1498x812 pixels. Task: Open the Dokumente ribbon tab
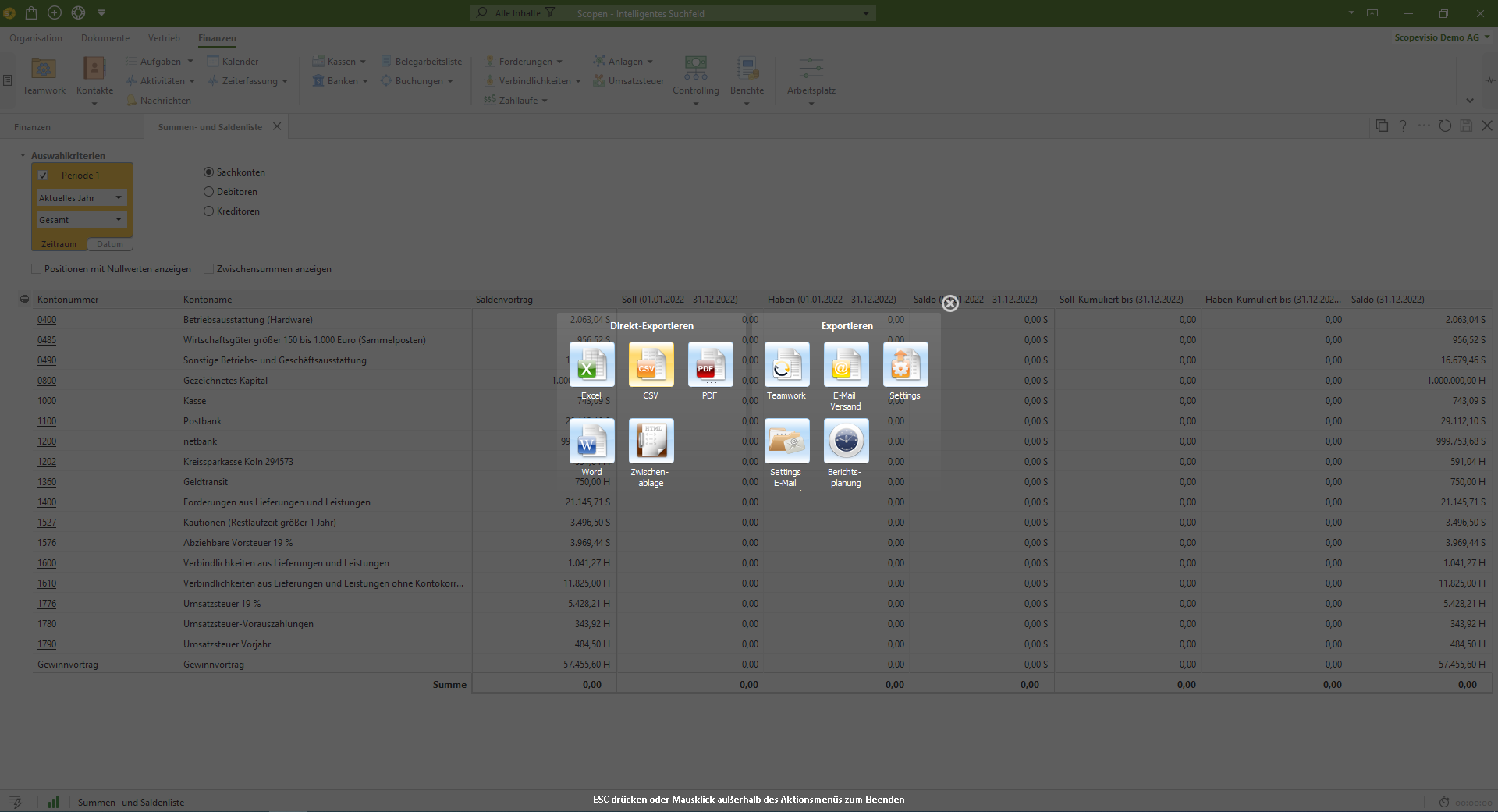click(105, 38)
